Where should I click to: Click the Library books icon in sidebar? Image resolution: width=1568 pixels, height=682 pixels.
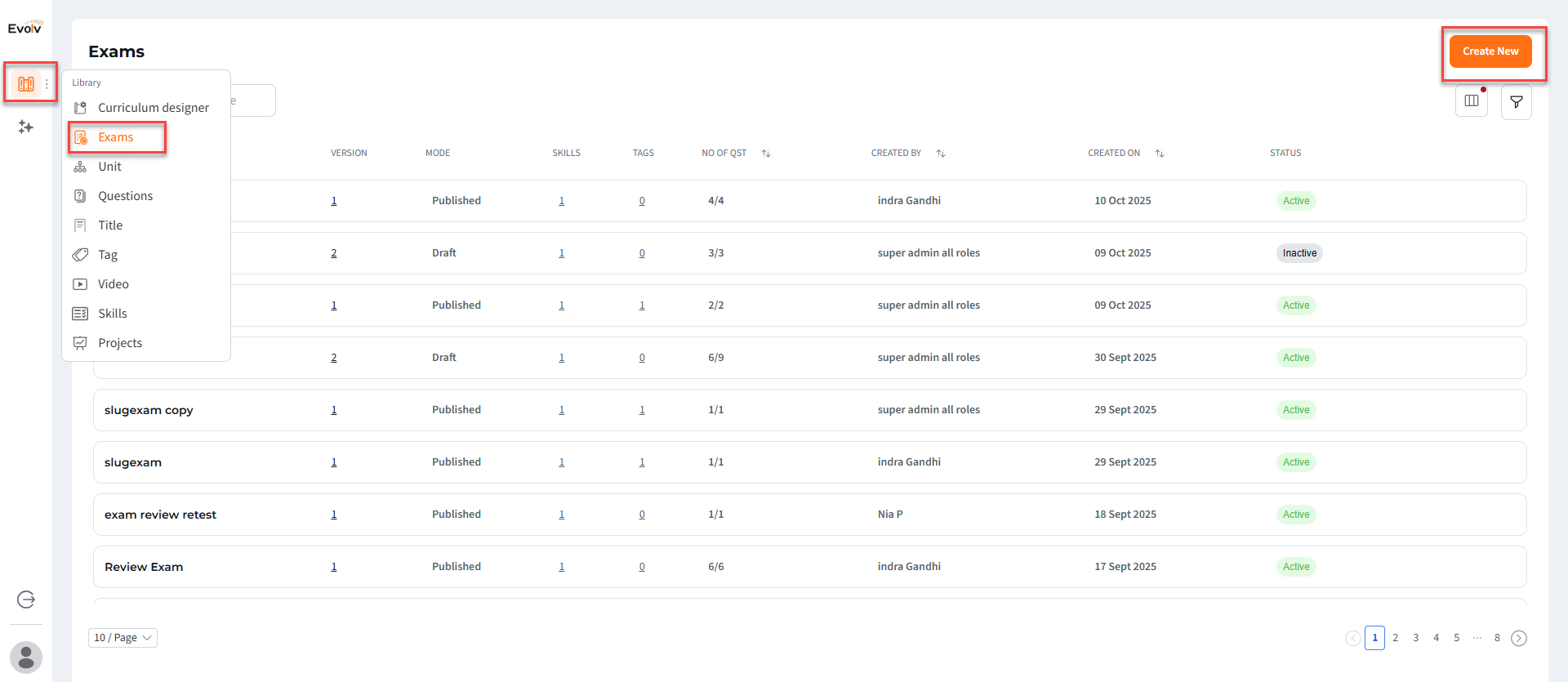coord(26,83)
